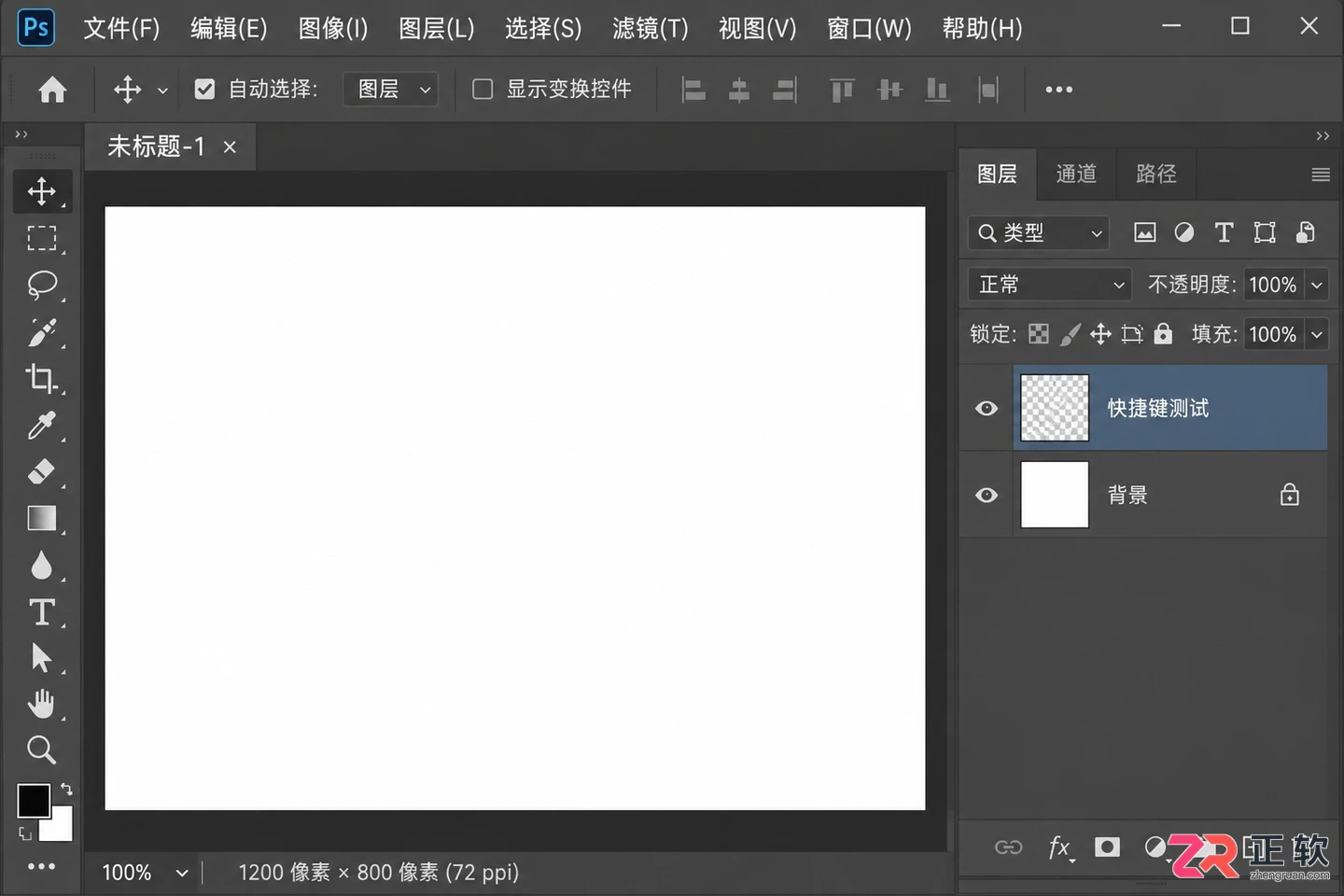Add a layer mask
Image resolution: width=1344 pixels, height=896 pixels.
1107,847
